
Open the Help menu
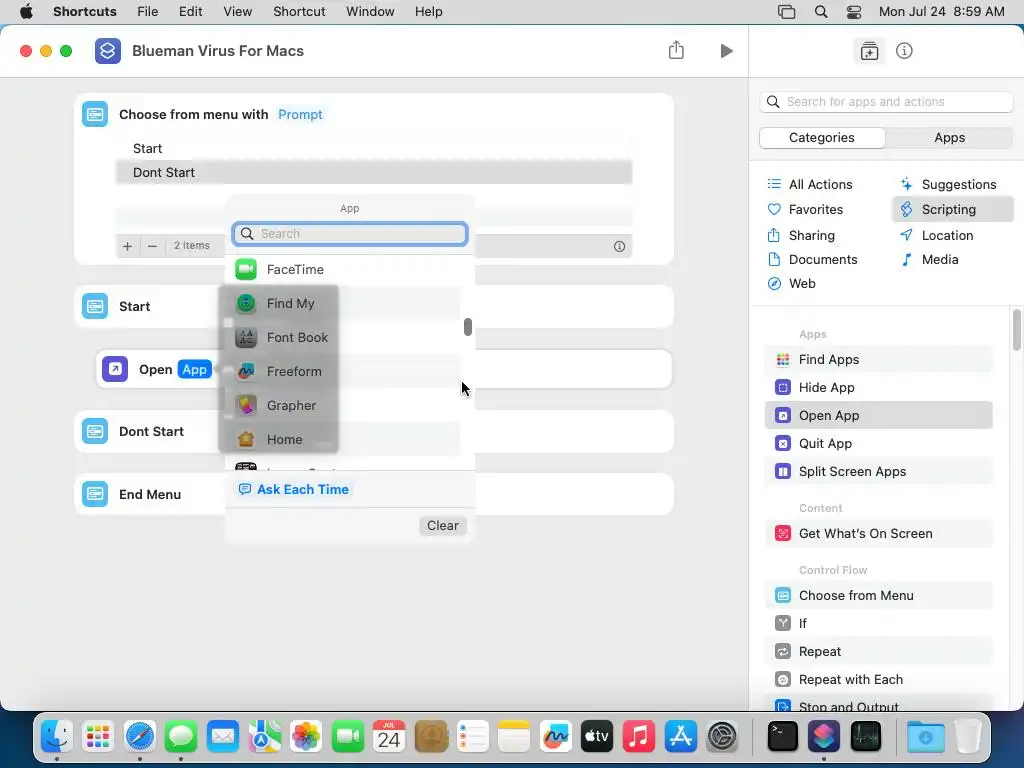click(428, 12)
